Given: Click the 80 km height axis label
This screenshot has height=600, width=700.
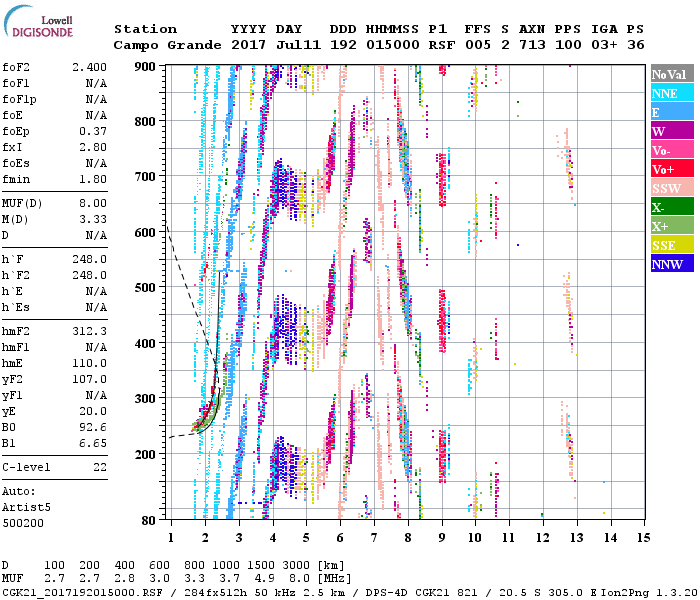Looking at the screenshot, I should [149, 521].
